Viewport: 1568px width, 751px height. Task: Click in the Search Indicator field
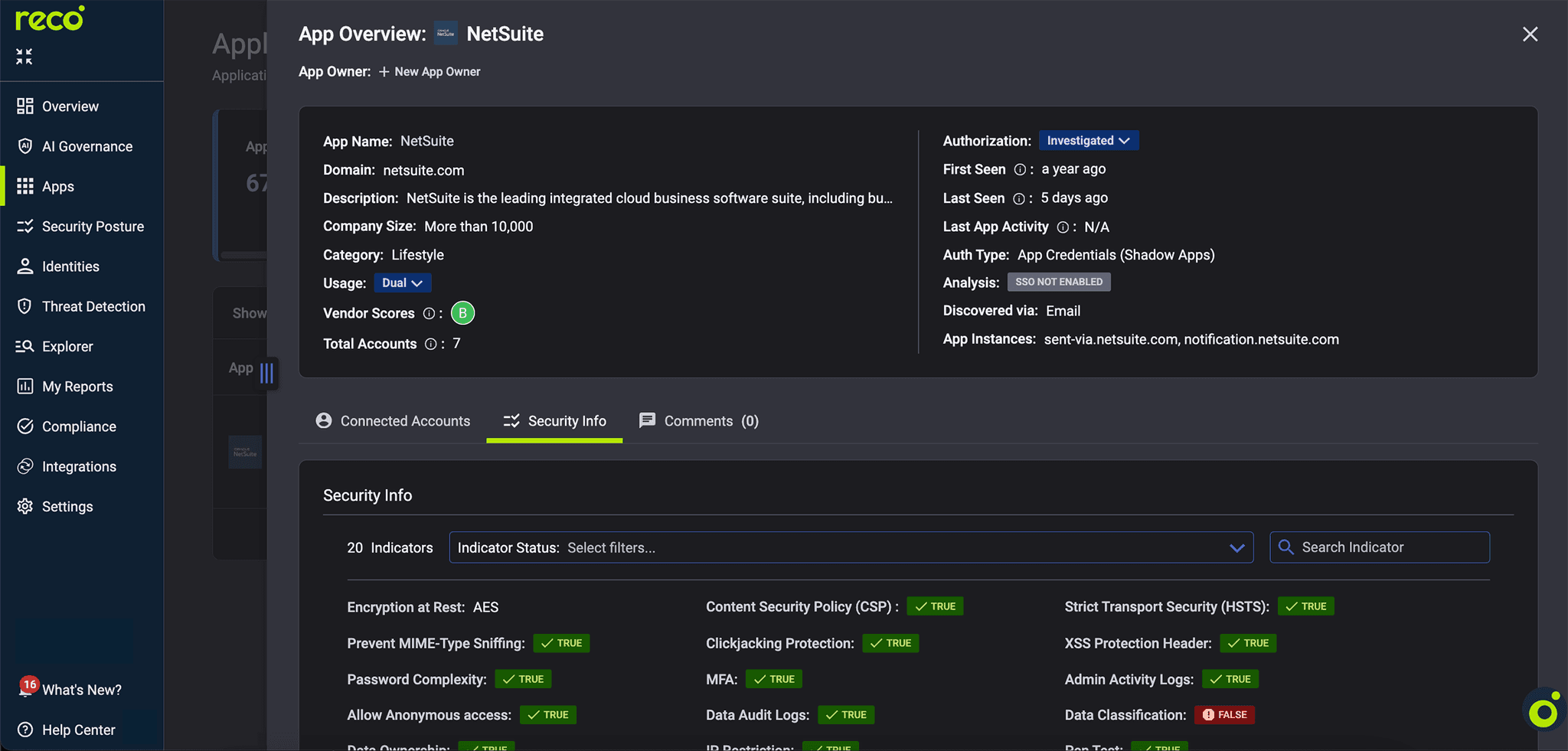pos(1380,547)
